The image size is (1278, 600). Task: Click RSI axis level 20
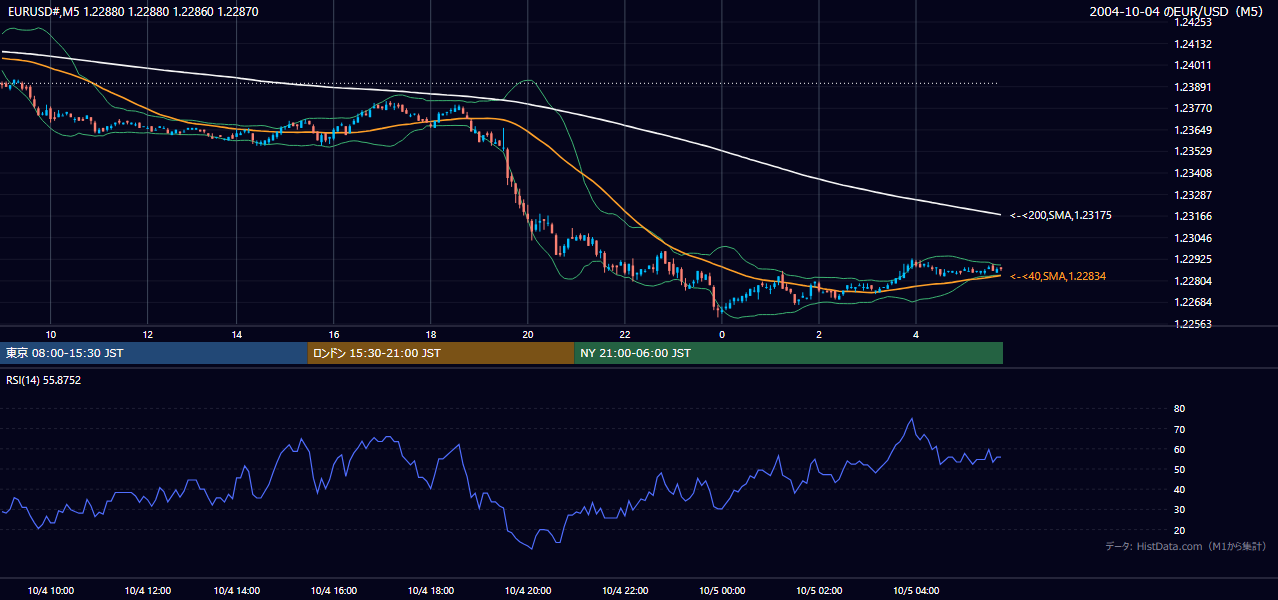(1179, 530)
